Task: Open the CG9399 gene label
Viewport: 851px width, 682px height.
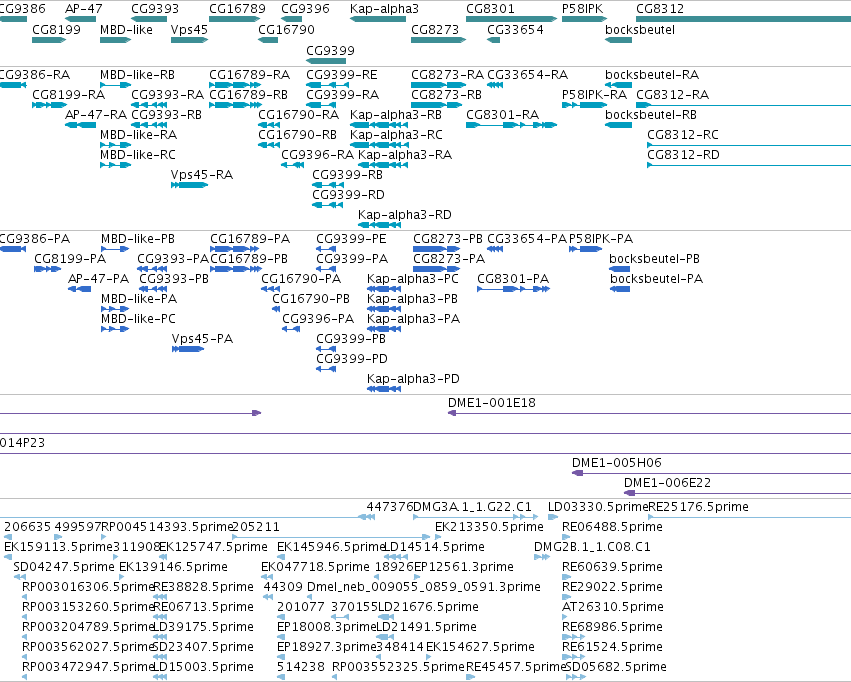Action: [x=330, y=50]
